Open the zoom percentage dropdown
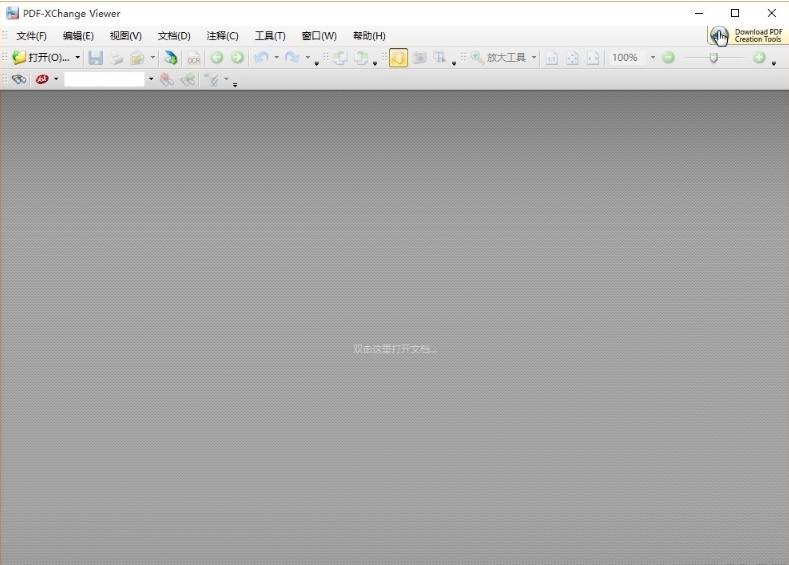789x565 pixels. [x=653, y=57]
